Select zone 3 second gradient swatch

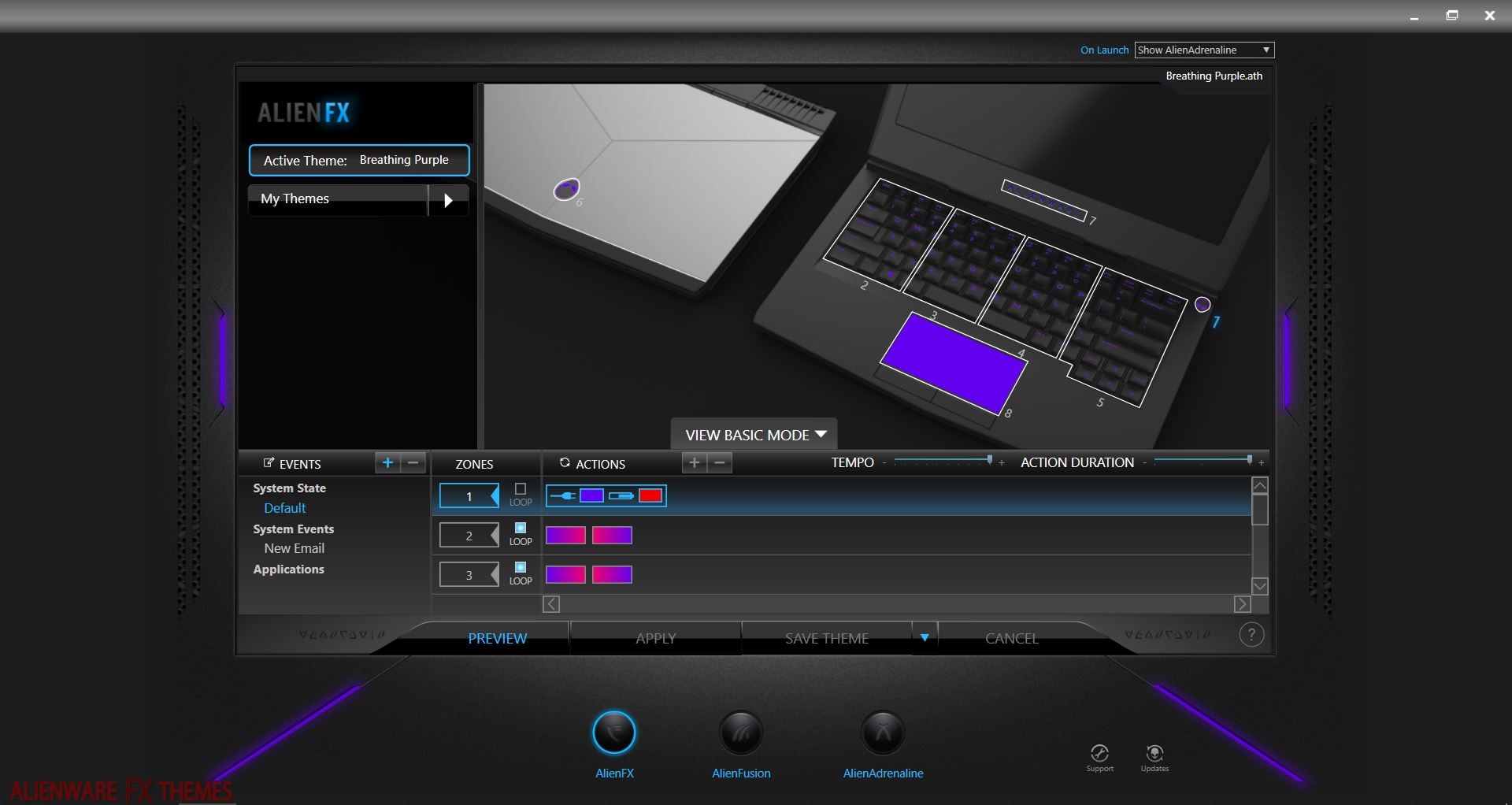[613, 575]
